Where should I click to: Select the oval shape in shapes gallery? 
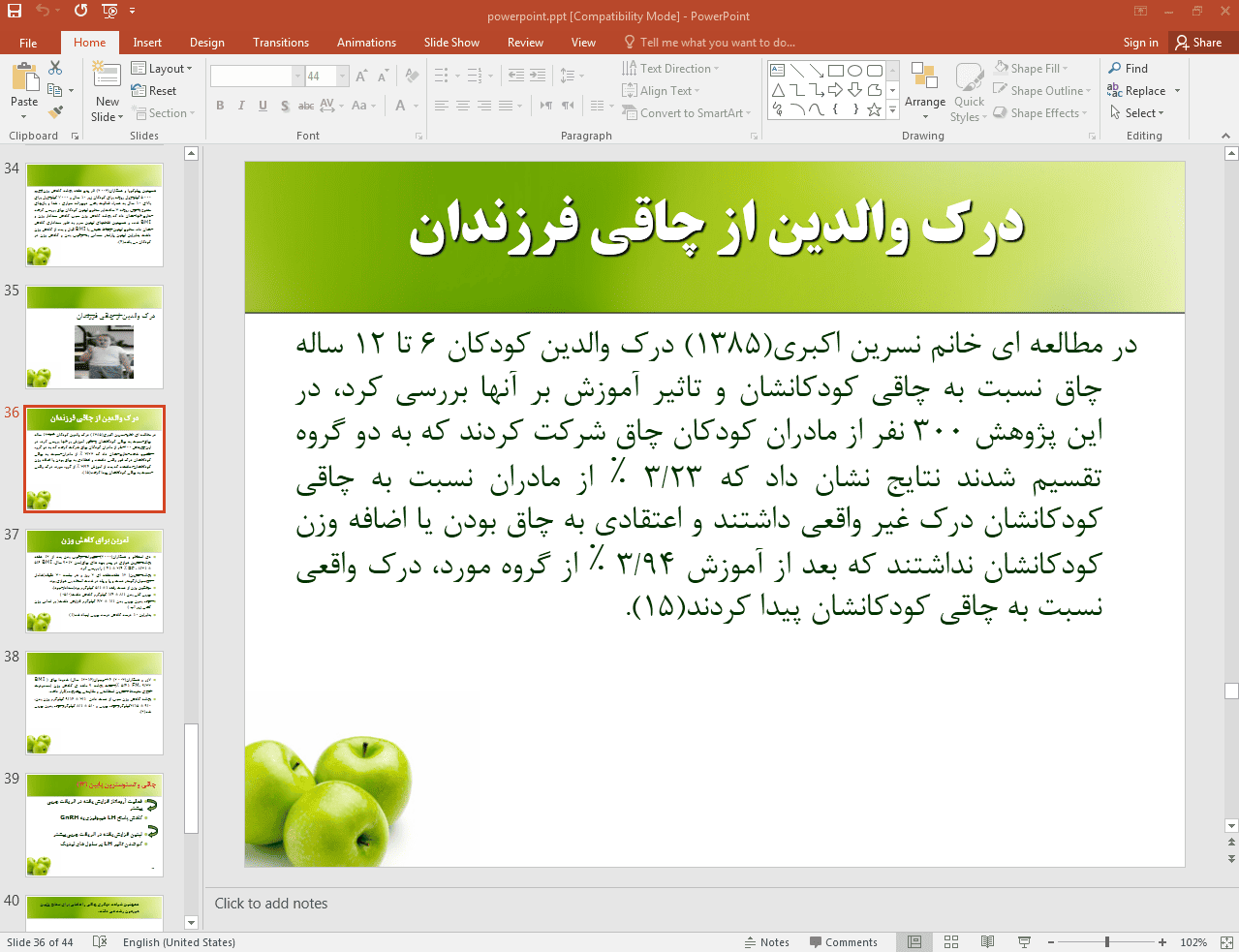point(855,71)
